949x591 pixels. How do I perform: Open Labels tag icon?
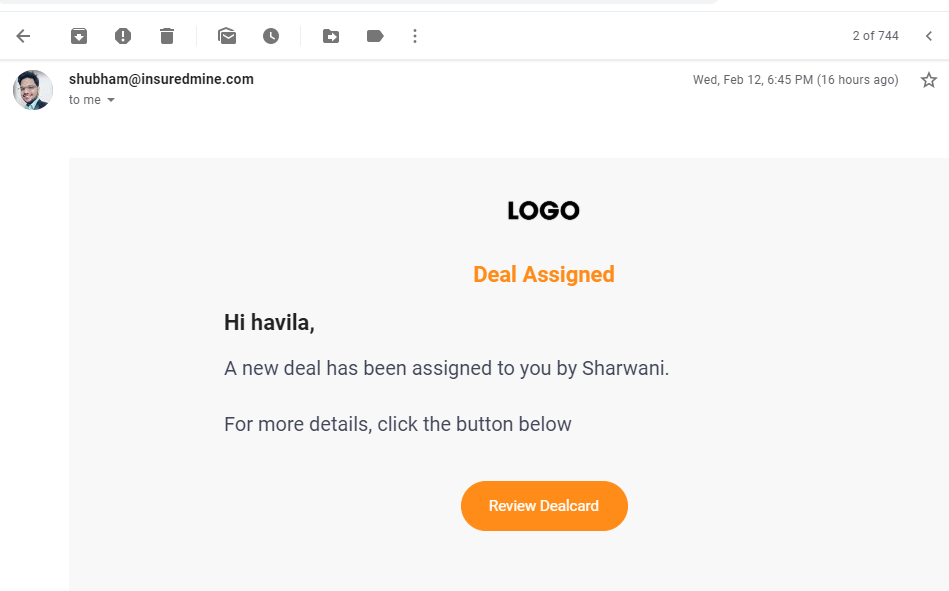(x=375, y=36)
